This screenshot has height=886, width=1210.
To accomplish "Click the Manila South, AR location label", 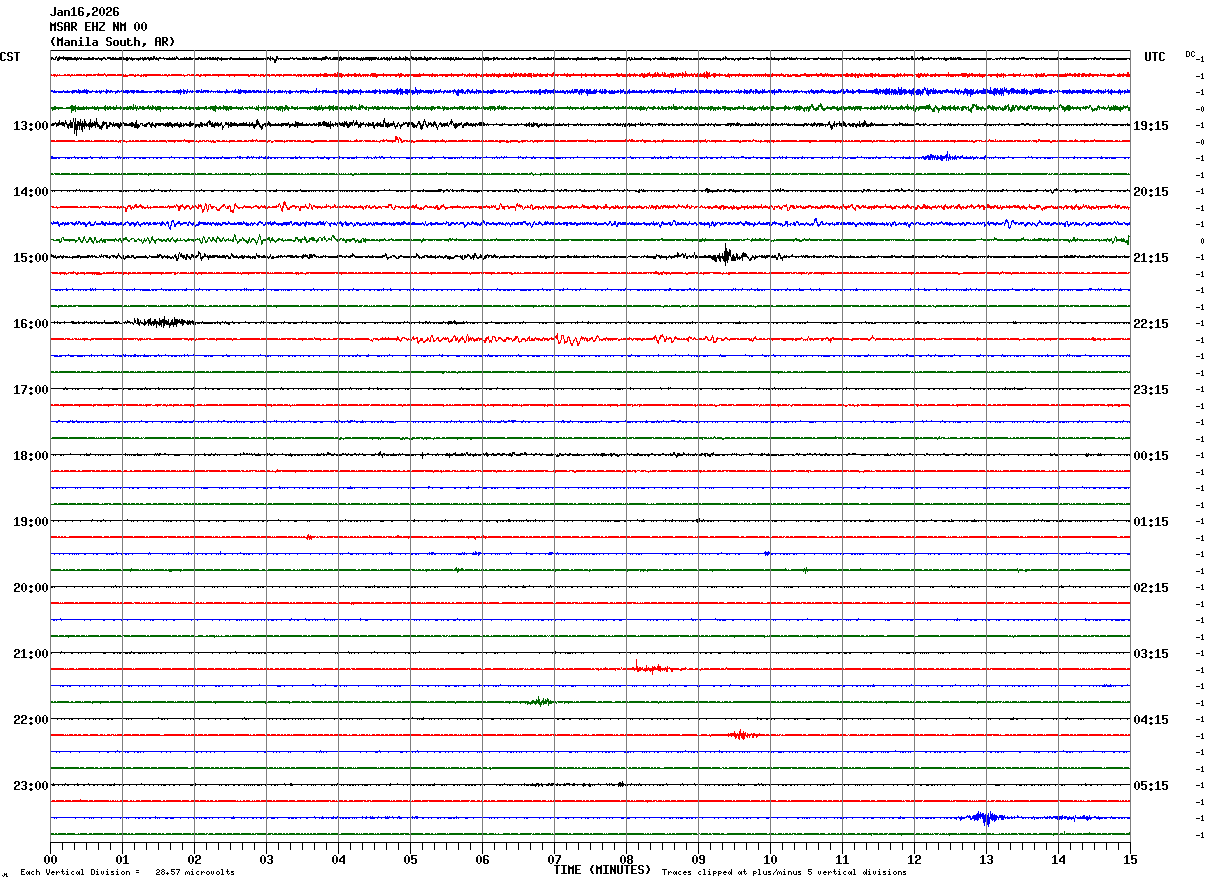I will [112, 42].
